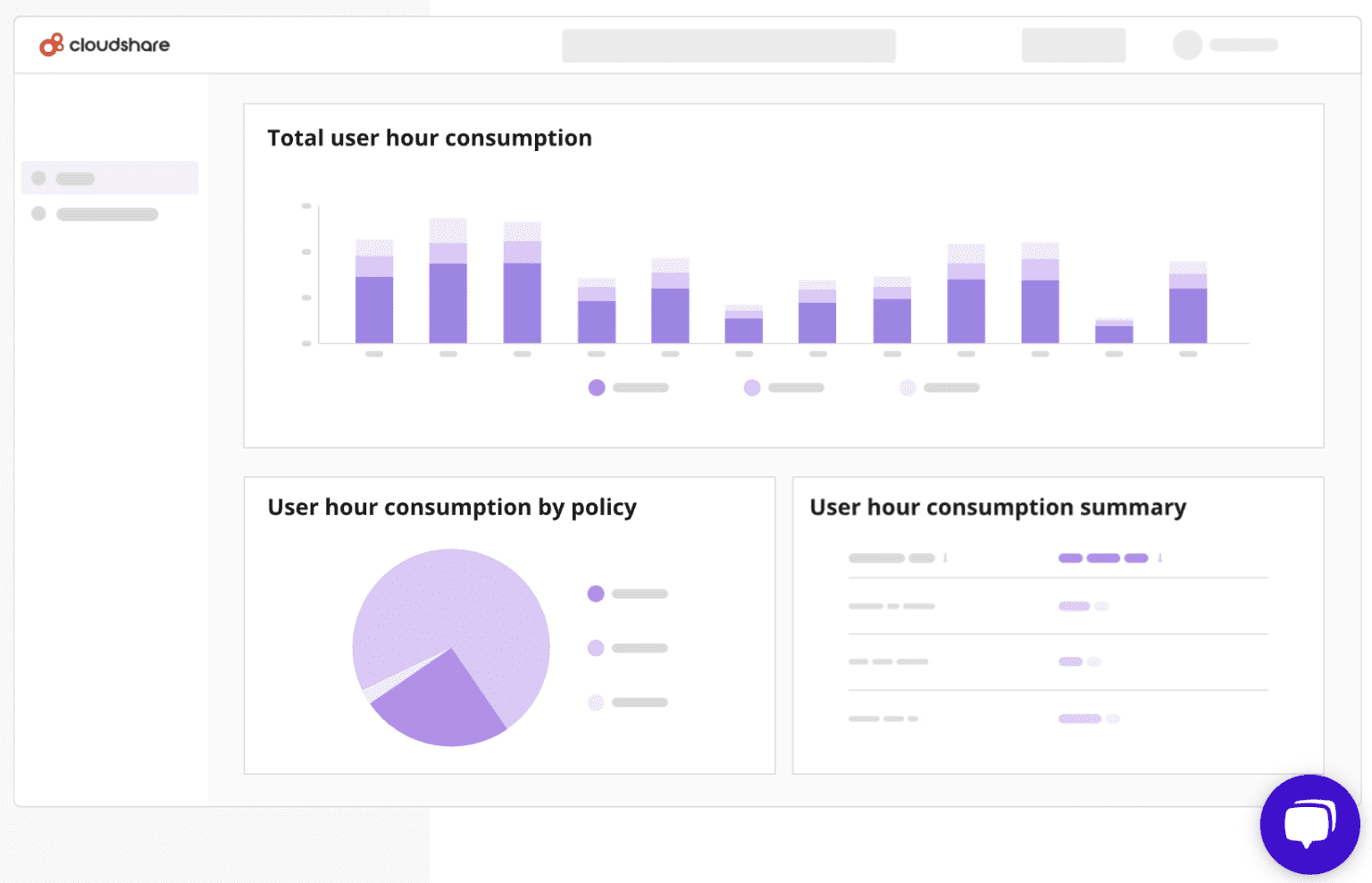Open the user name menu beside avatar
The image size is (1372, 883).
pos(1243,45)
